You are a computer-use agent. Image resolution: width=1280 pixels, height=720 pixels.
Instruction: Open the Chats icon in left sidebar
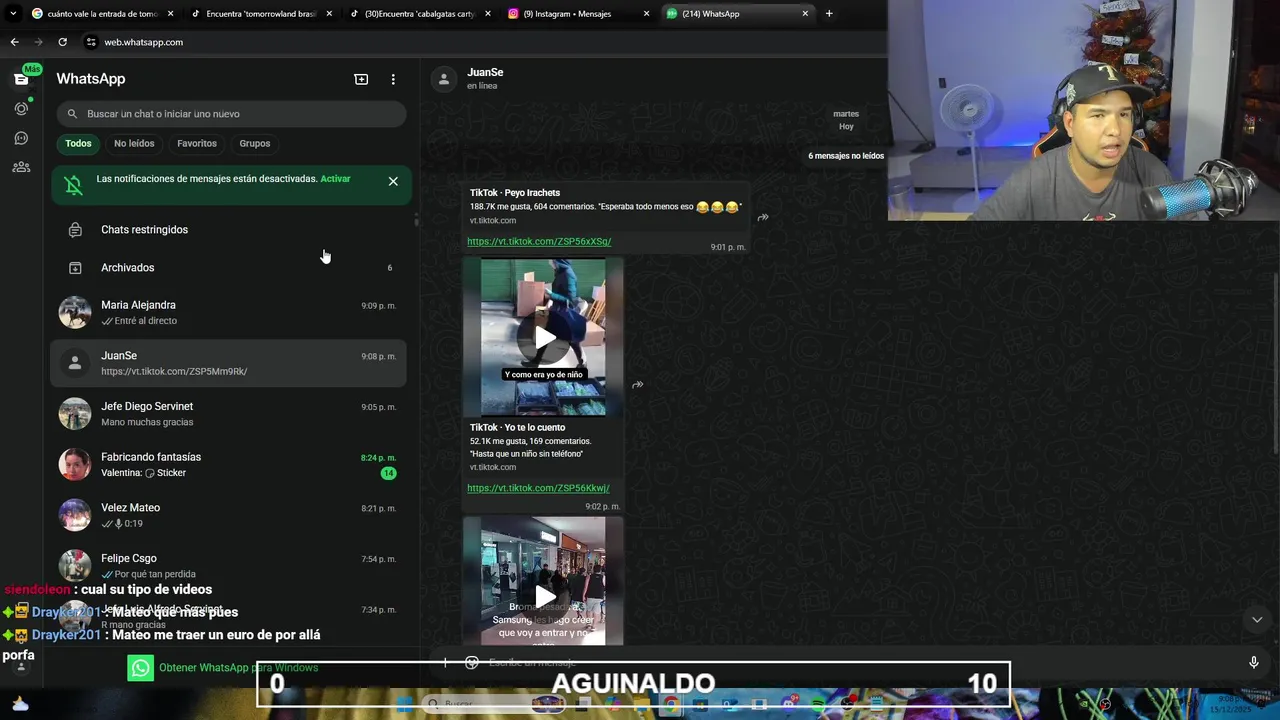click(x=21, y=79)
